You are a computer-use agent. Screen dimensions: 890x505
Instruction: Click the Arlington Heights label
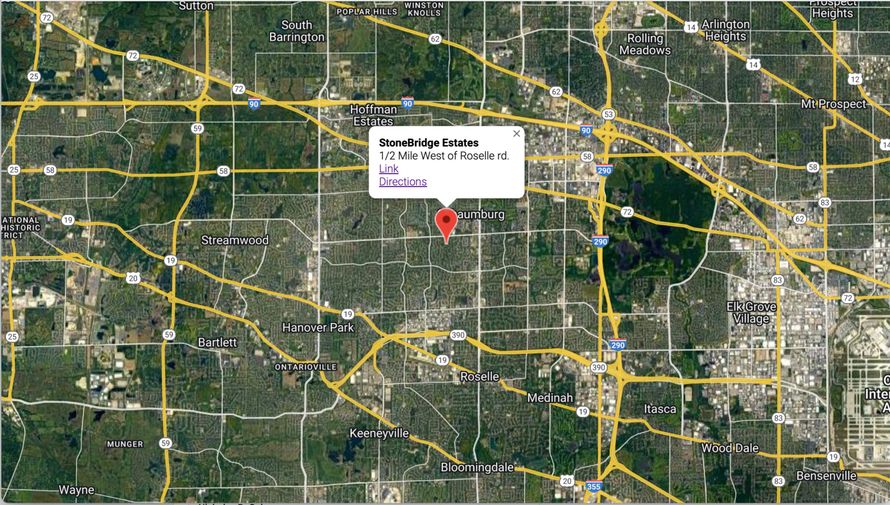(x=725, y=30)
